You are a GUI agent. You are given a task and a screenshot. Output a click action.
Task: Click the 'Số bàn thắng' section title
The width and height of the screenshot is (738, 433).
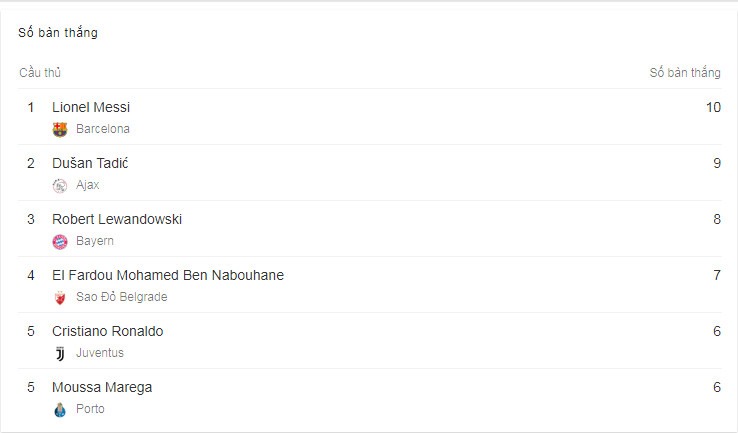(58, 32)
